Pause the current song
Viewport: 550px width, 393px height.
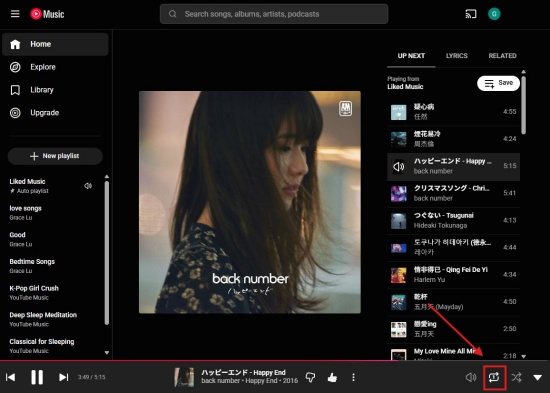click(37, 377)
